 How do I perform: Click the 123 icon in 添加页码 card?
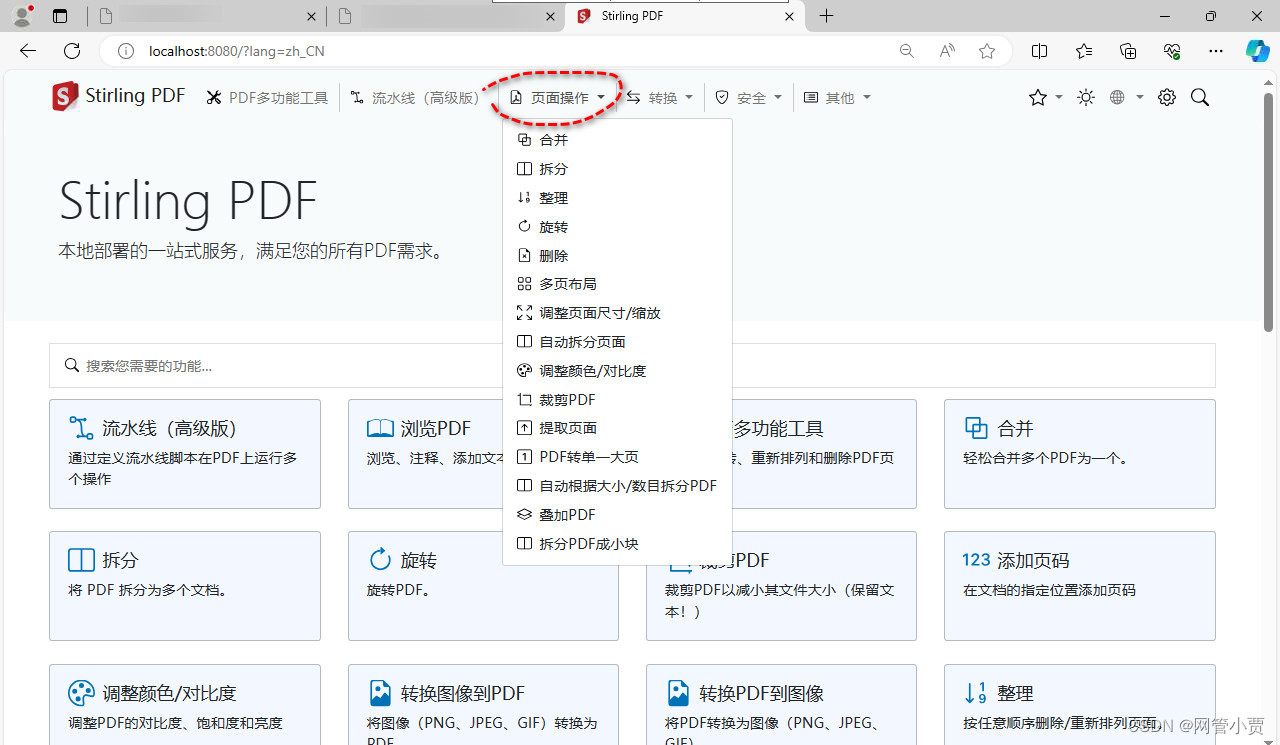pyautogui.click(x=976, y=560)
